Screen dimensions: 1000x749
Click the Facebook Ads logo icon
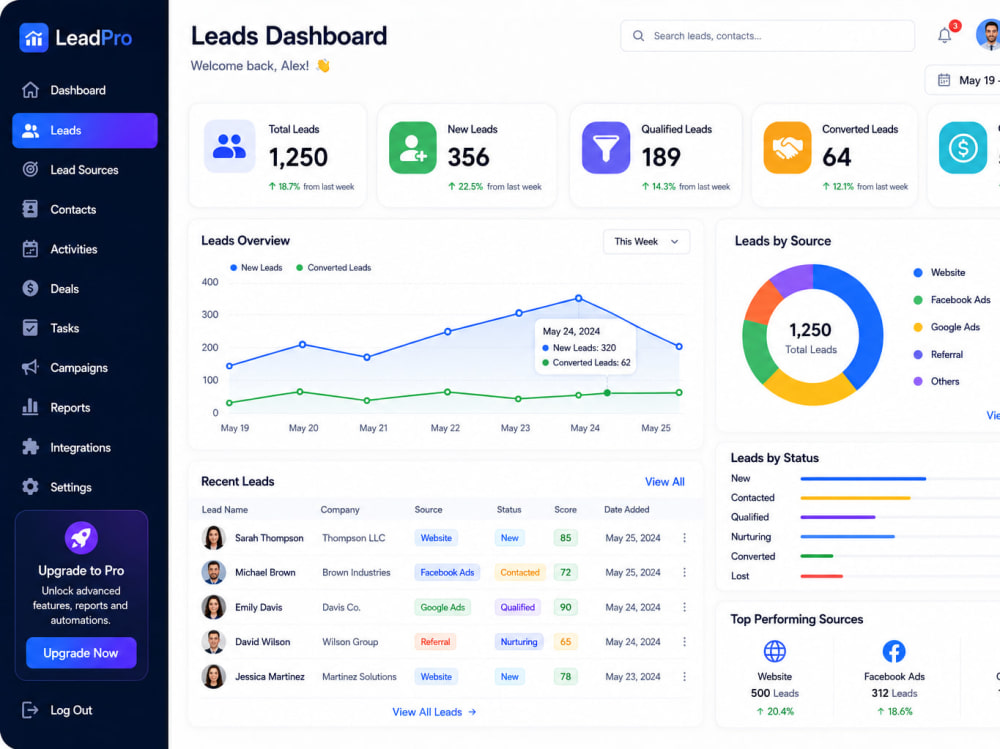pyautogui.click(x=894, y=651)
